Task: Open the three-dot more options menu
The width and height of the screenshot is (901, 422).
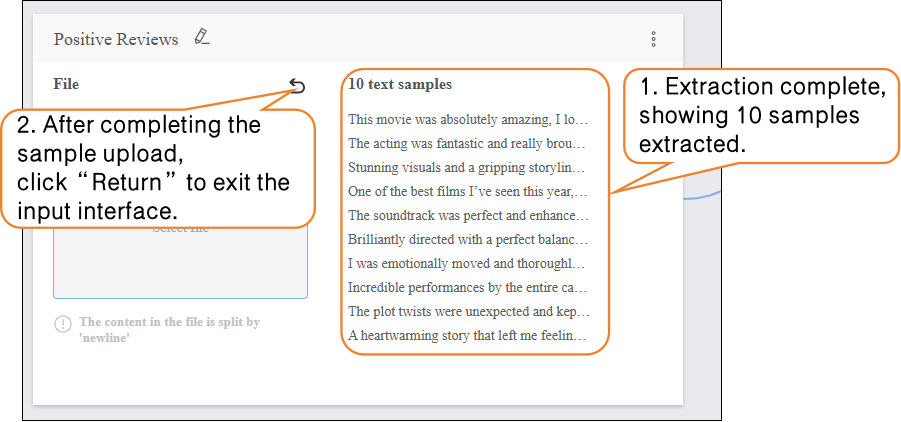Action: coord(653,39)
